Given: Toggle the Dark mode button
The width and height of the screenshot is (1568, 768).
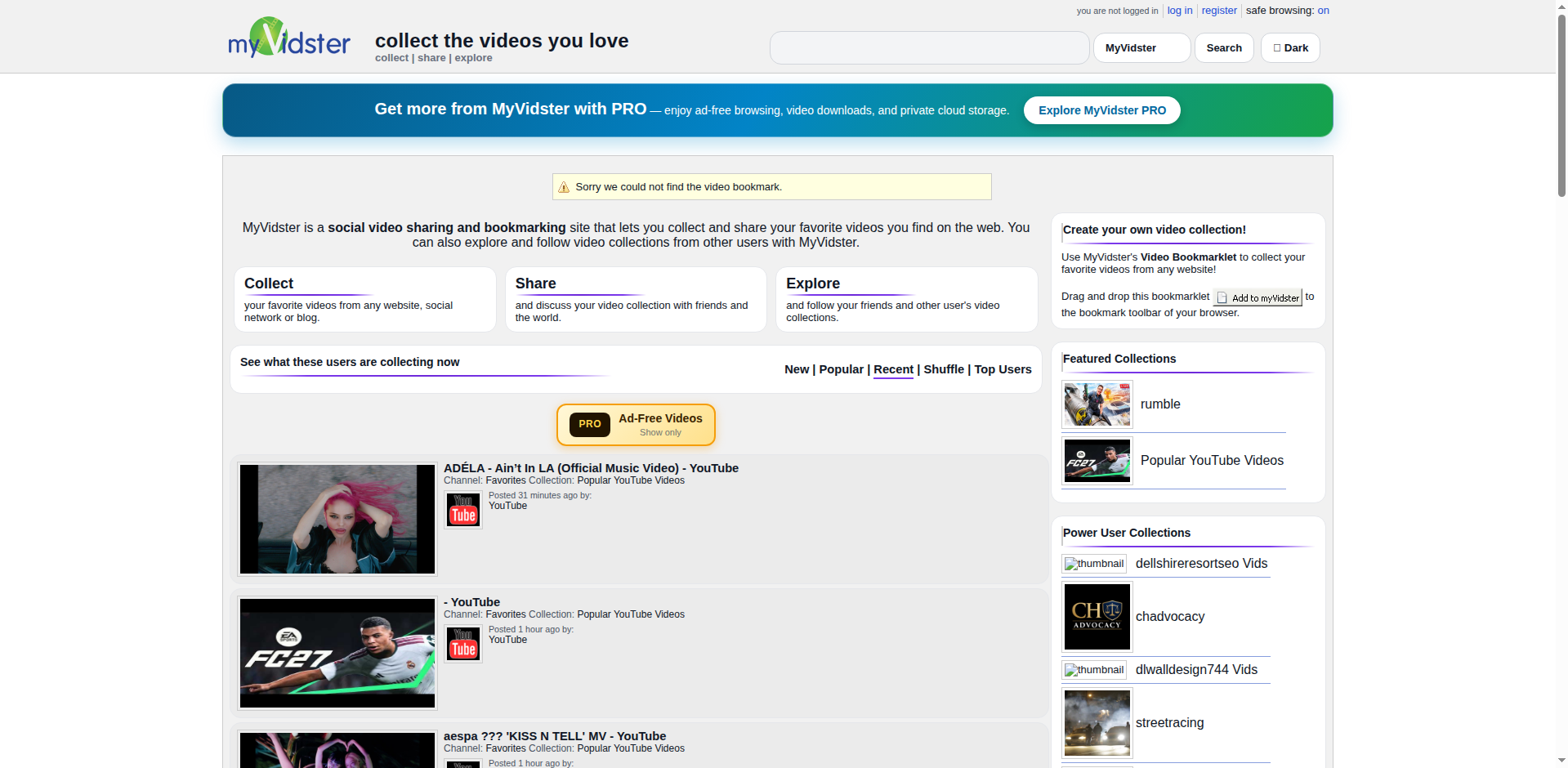Looking at the screenshot, I should click(1290, 48).
